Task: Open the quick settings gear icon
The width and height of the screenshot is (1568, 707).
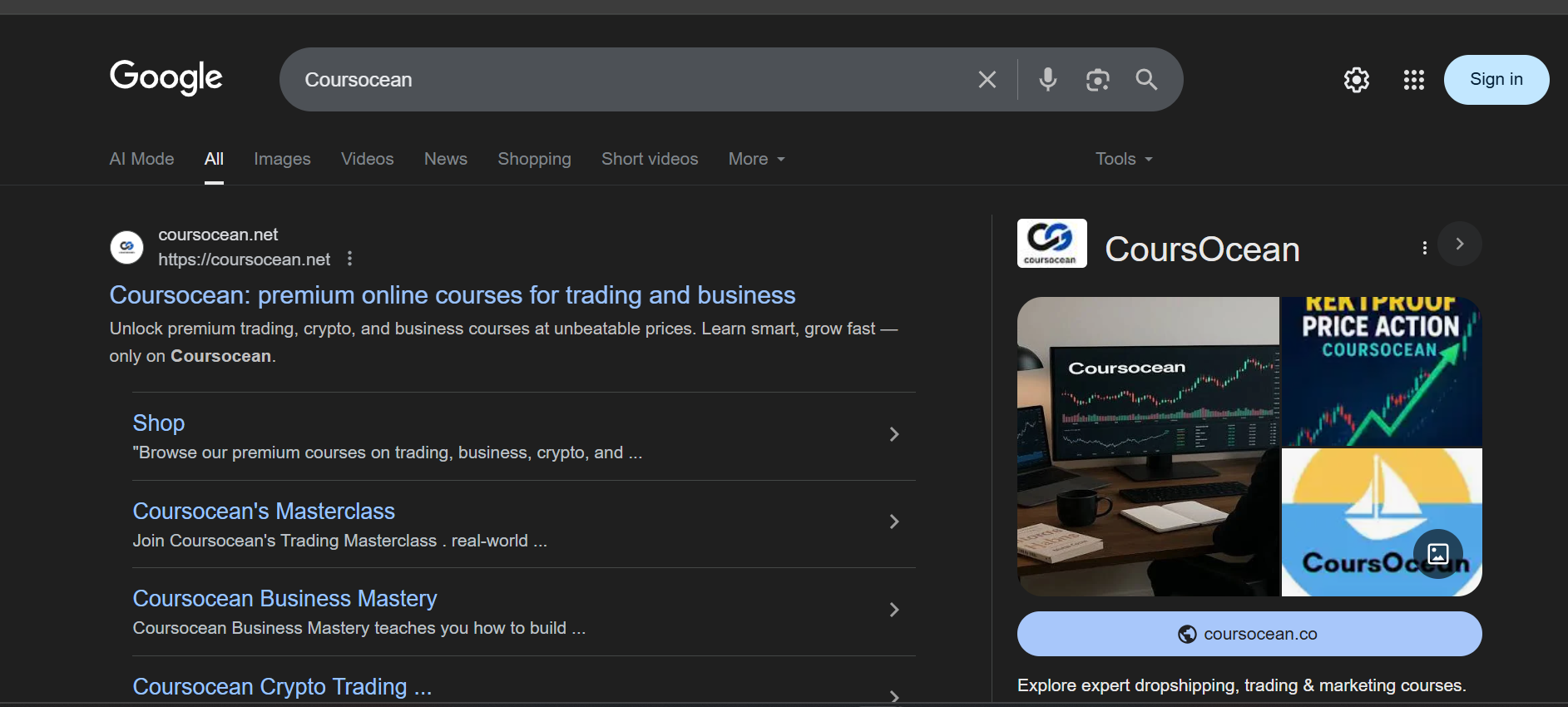Action: point(1356,80)
